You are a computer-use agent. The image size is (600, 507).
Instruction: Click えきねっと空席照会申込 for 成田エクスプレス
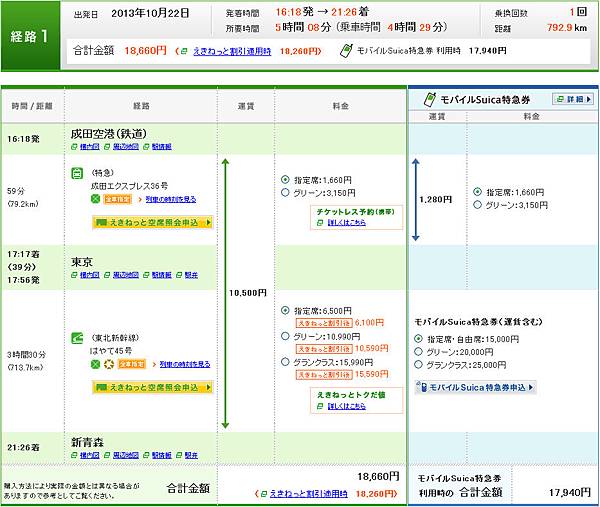click(x=152, y=222)
